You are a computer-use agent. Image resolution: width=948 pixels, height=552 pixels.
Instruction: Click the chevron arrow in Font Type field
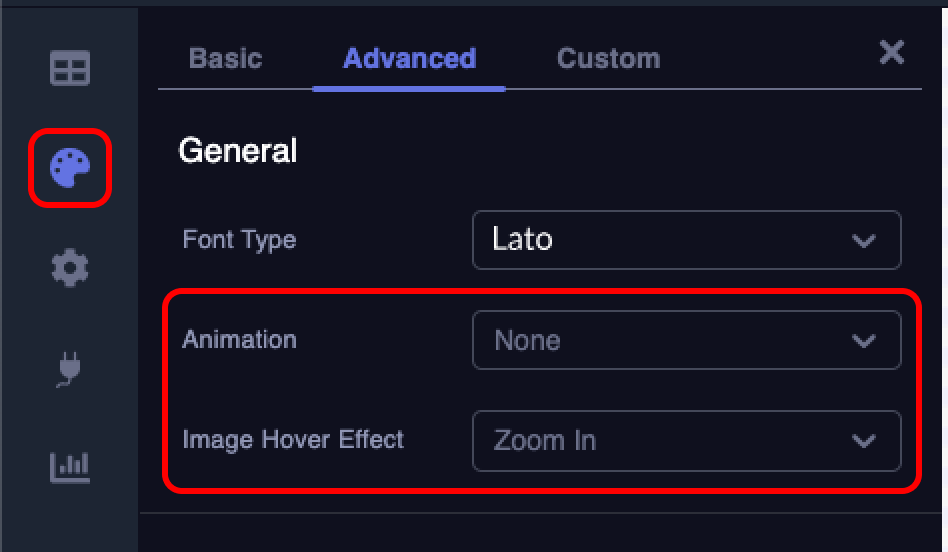point(863,241)
